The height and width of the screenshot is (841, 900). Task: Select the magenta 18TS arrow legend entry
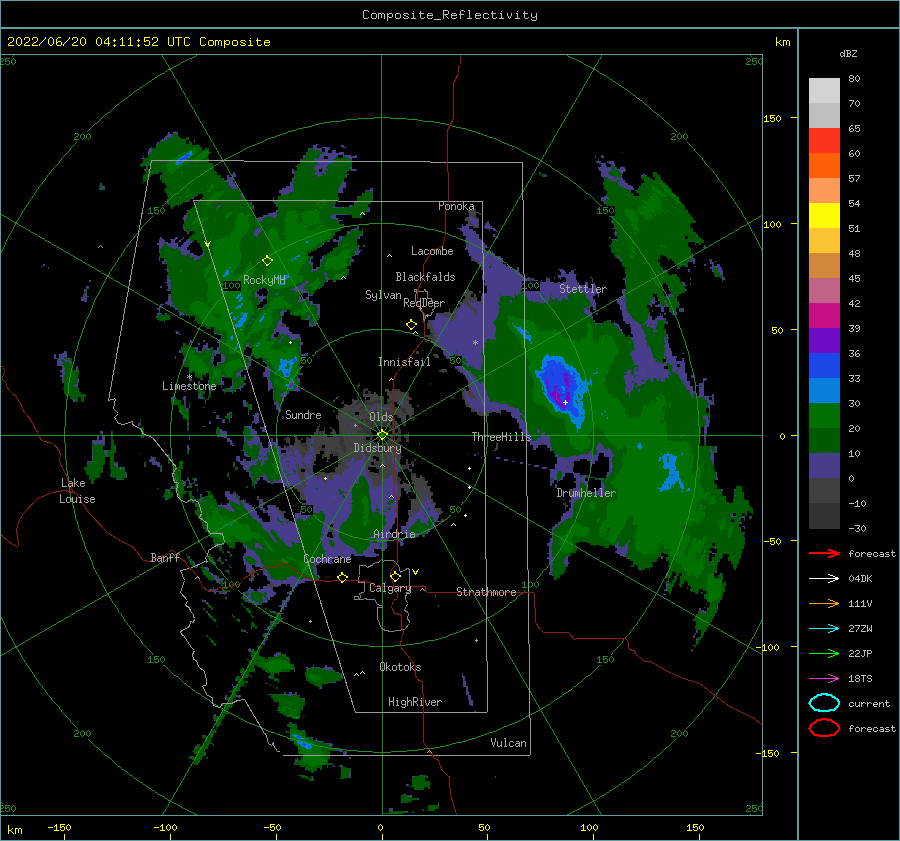[824, 678]
